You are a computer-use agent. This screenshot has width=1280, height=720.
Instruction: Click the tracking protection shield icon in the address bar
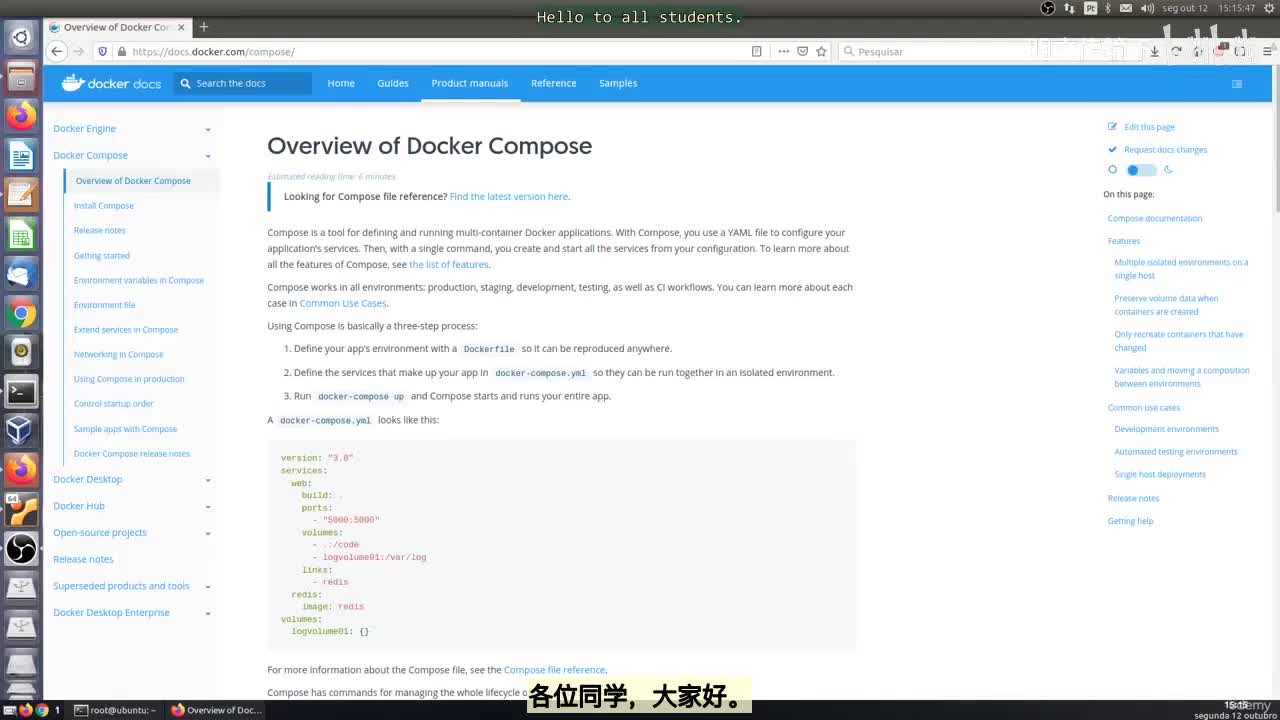click(x=102, y=51)
